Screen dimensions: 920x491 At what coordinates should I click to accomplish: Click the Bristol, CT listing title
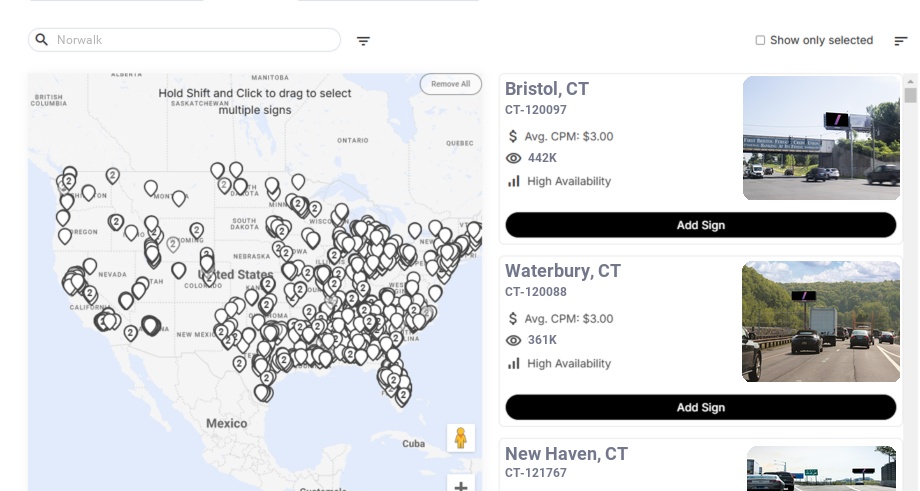(x=547, y=89)
